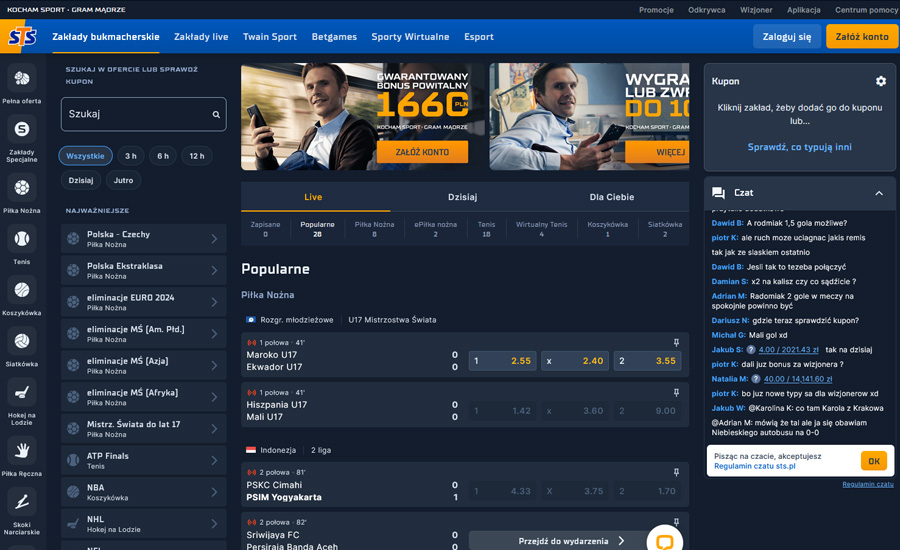Select Tenis sidebar icon
The image size is (900, 550).
click(x=22, y=239)
